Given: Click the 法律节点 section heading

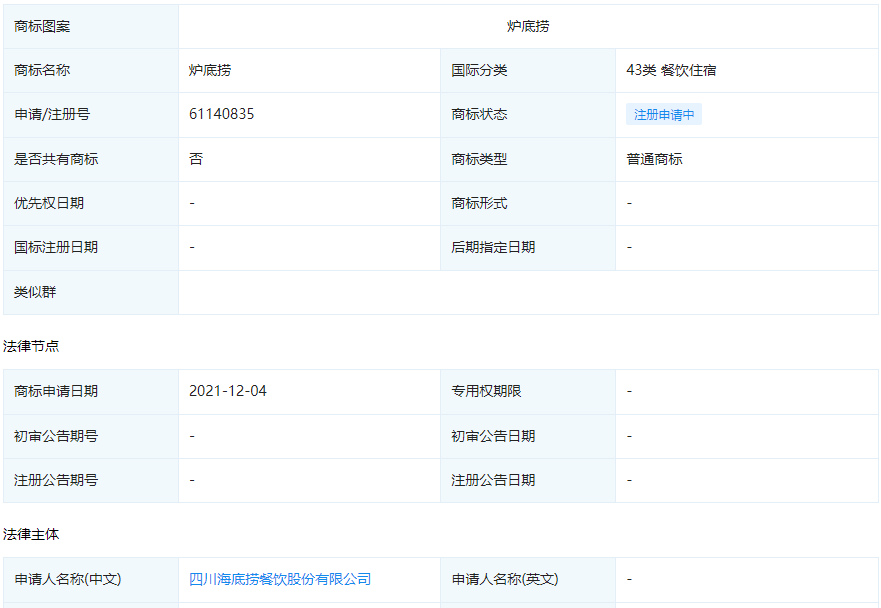Looking at the screenshot, I should tap(31, 346).
